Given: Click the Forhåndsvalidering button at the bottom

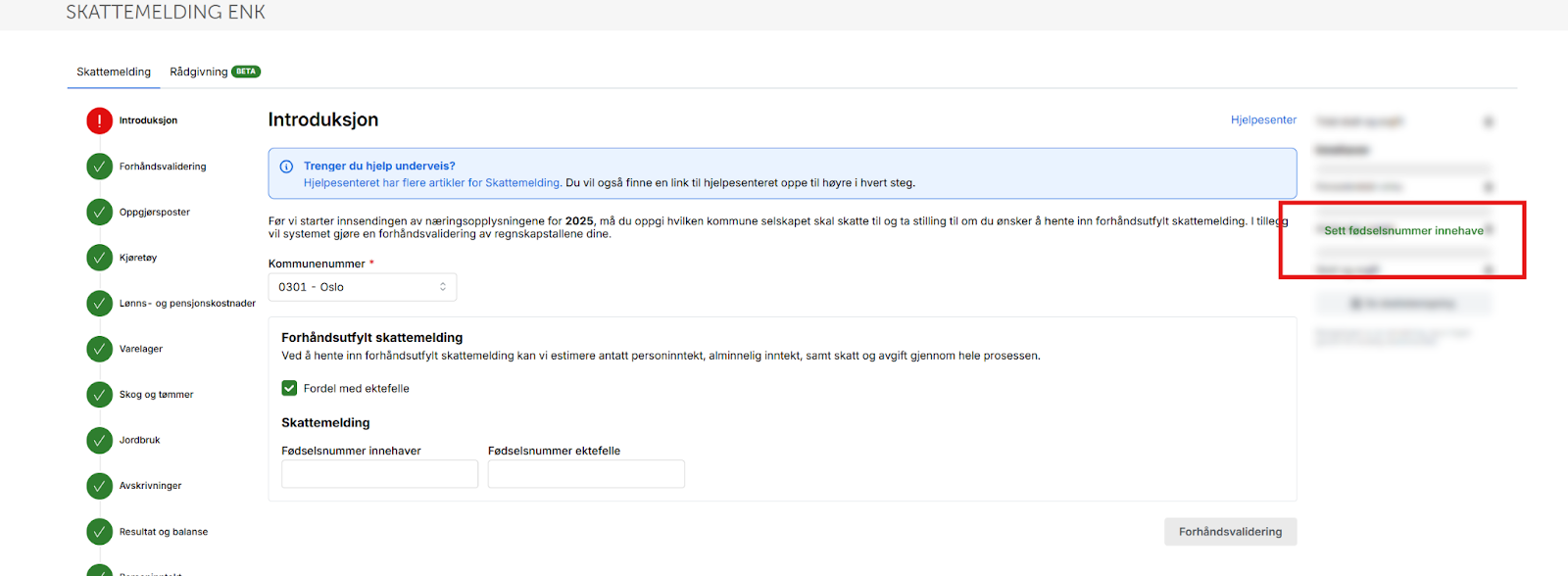Looking at the screenshot, I should (x=1230, y=532).
